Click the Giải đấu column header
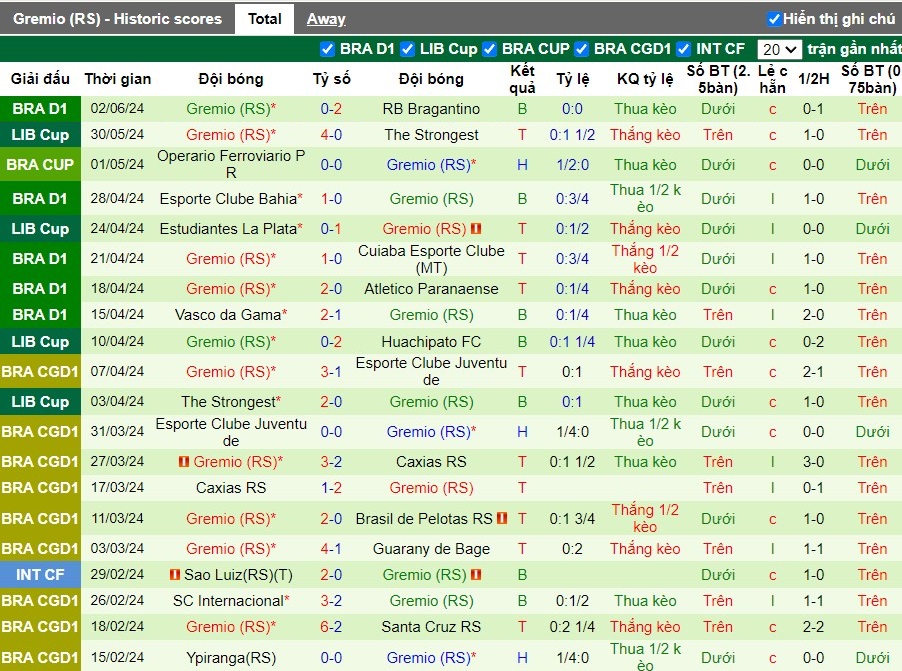This screenshot has height=671, width=902. coord(40,79)
